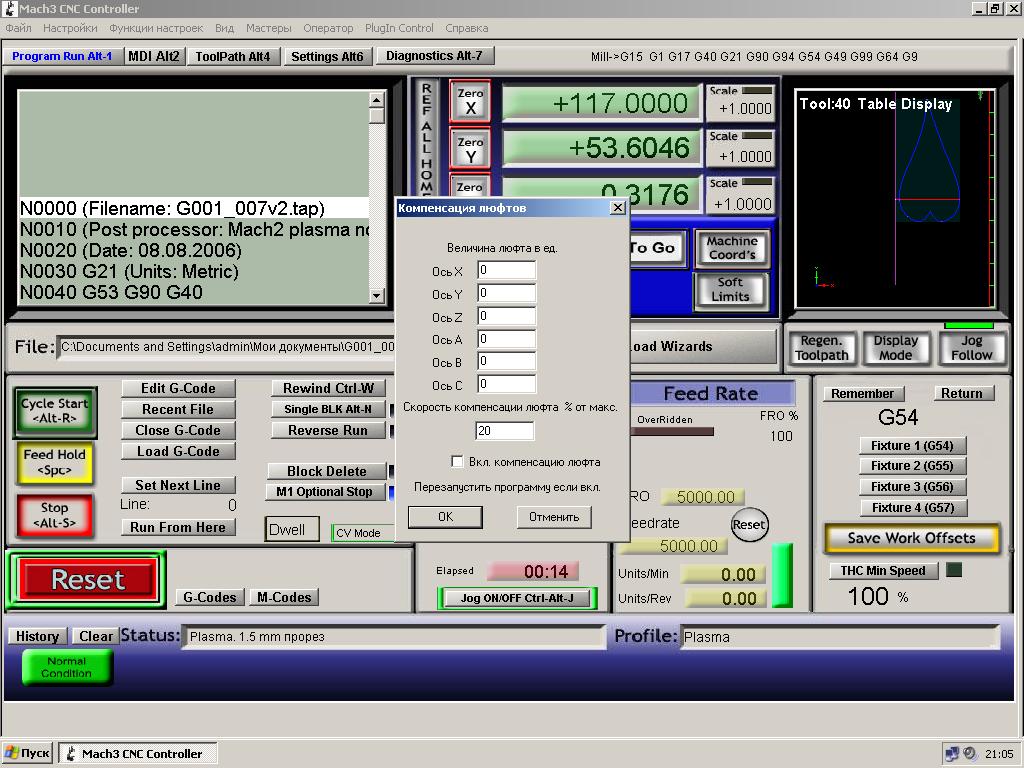Image resolution: width=1024 pixels, height=768 pixels.
Task: Click the big red Reset button
Action: [x=88, y=579]
